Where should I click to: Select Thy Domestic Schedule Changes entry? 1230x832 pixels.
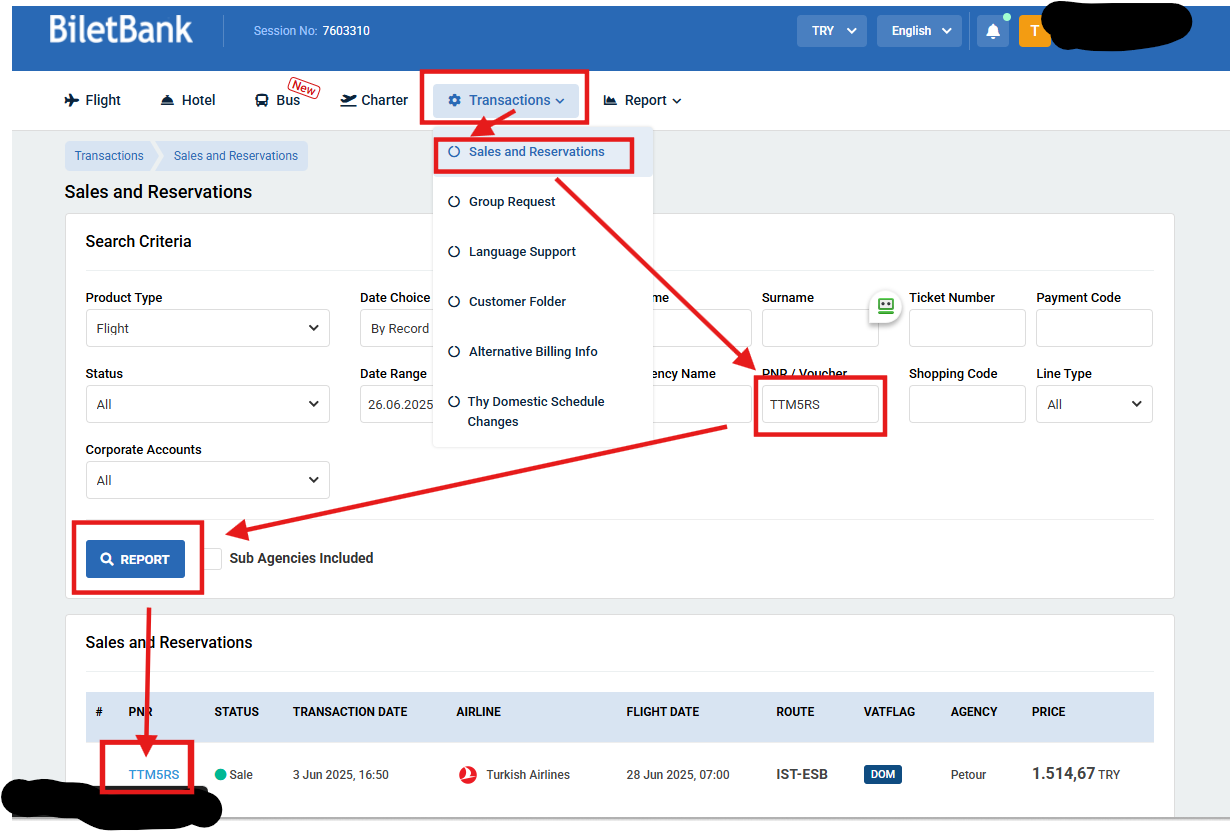(535, 411)
